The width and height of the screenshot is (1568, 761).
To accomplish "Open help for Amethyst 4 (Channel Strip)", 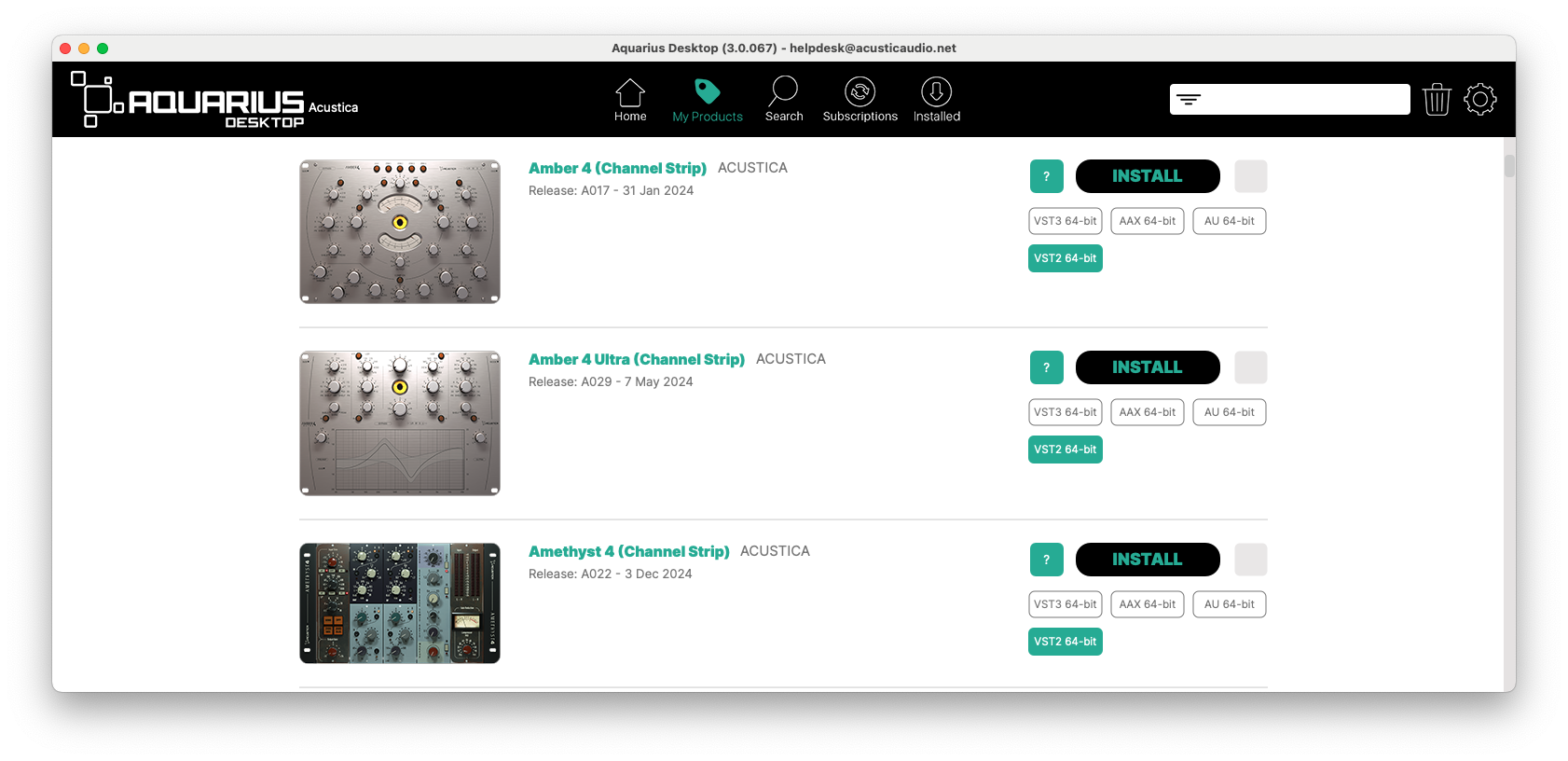I will click(x=1047, y=560).
